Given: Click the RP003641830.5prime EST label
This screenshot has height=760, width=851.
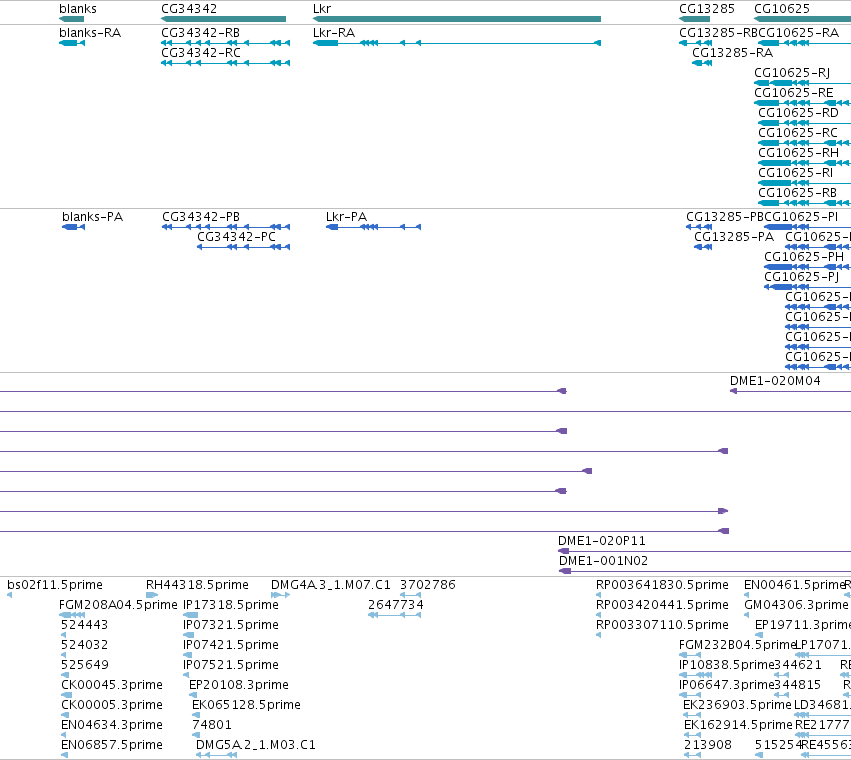Looking at the screenshot, I should point(662,585).
